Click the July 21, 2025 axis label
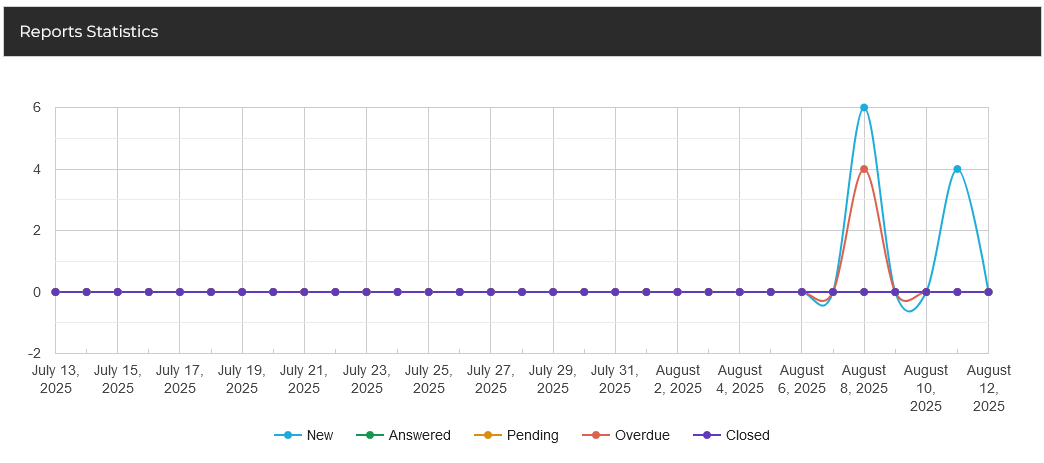Screen dimensions: 1044x463 pyautogui.click(x=304, y=379)
